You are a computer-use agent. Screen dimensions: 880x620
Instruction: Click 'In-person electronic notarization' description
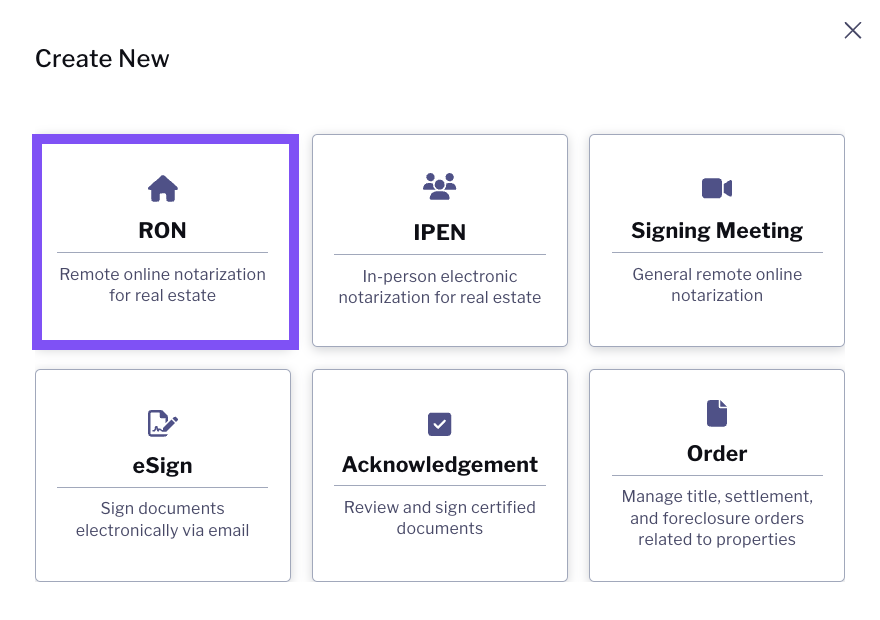[x=439, y=287]
